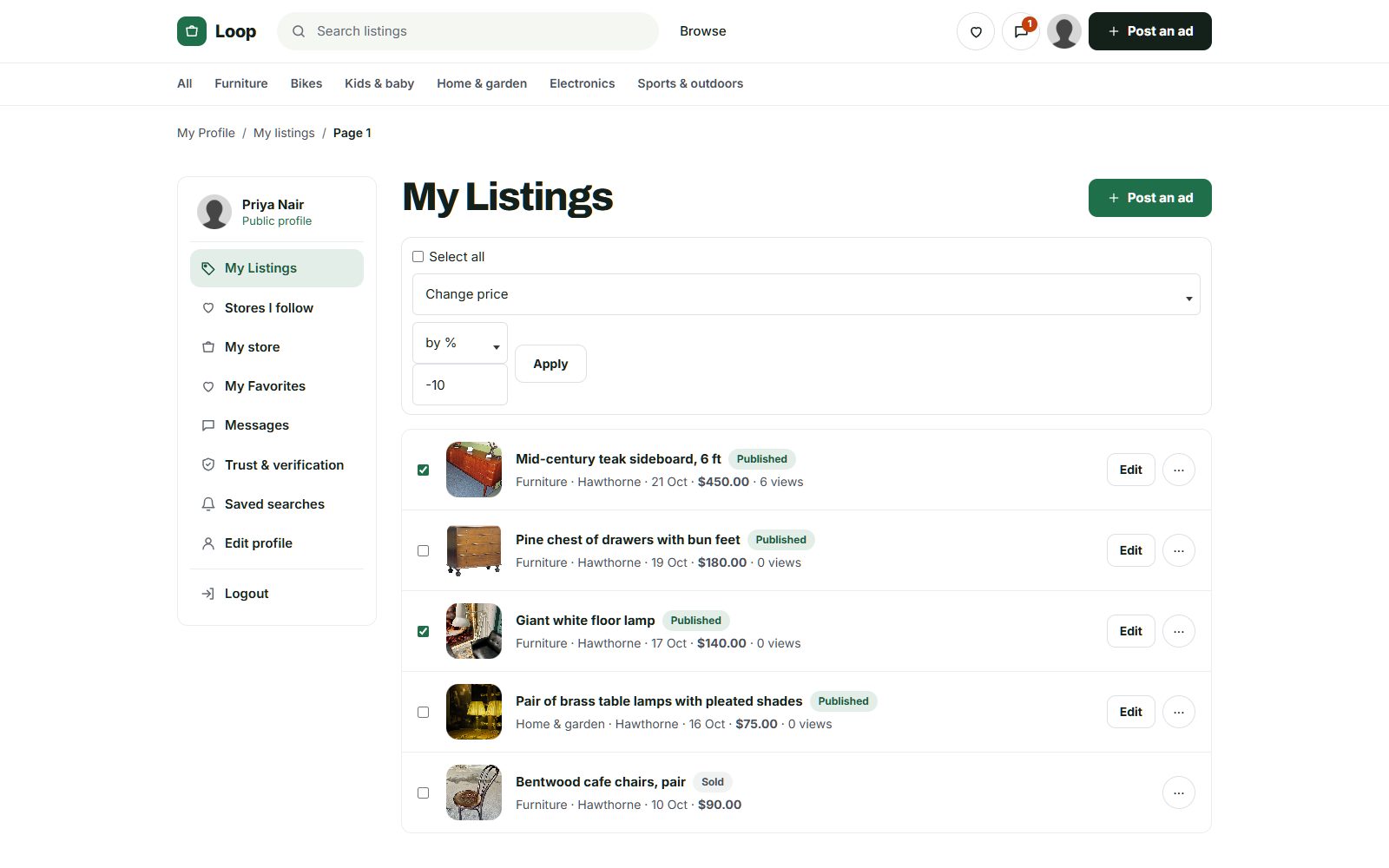Apply the bulk price change
The image size is (1389, 868).
[x=550, y=364]
